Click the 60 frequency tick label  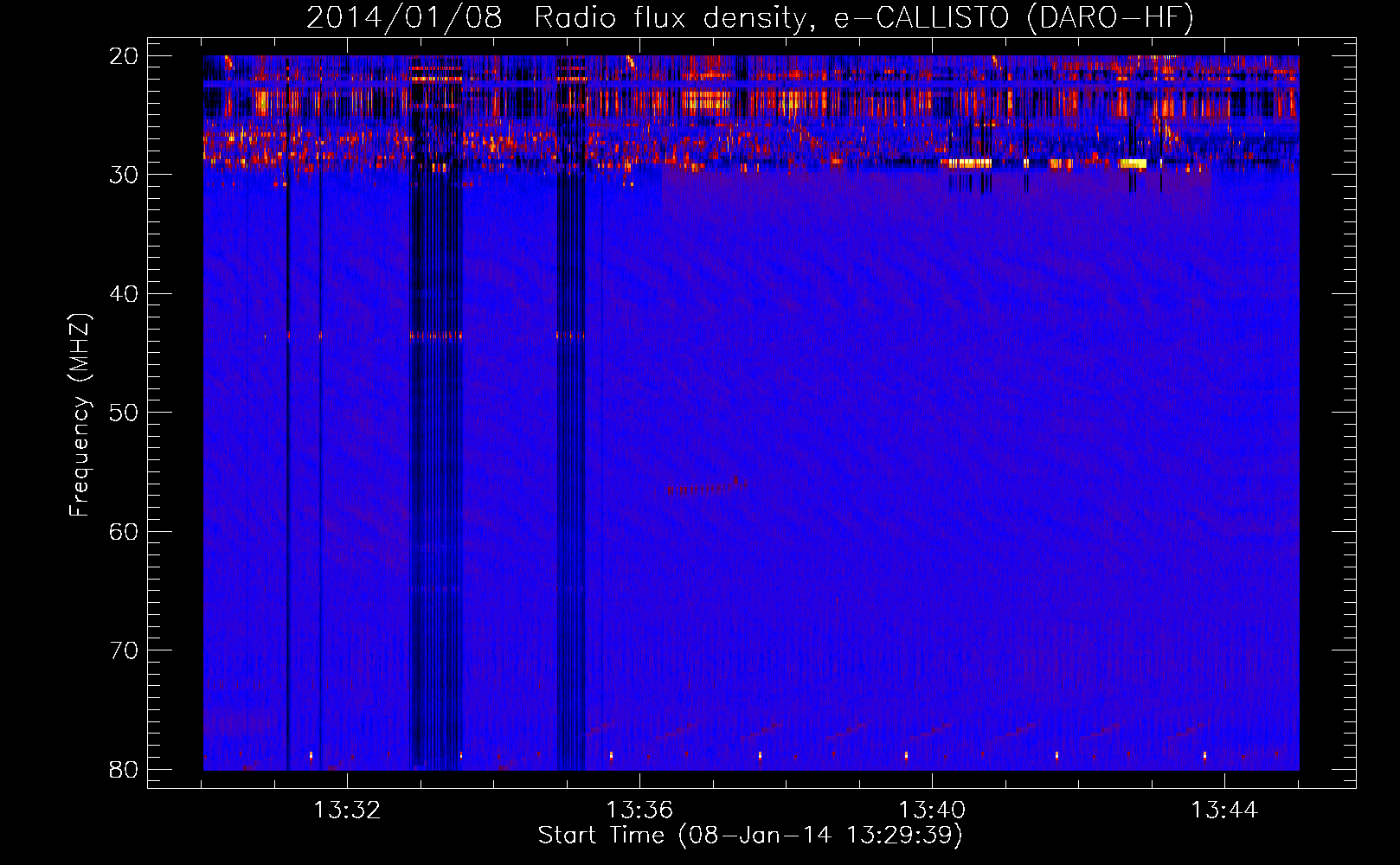124,531
